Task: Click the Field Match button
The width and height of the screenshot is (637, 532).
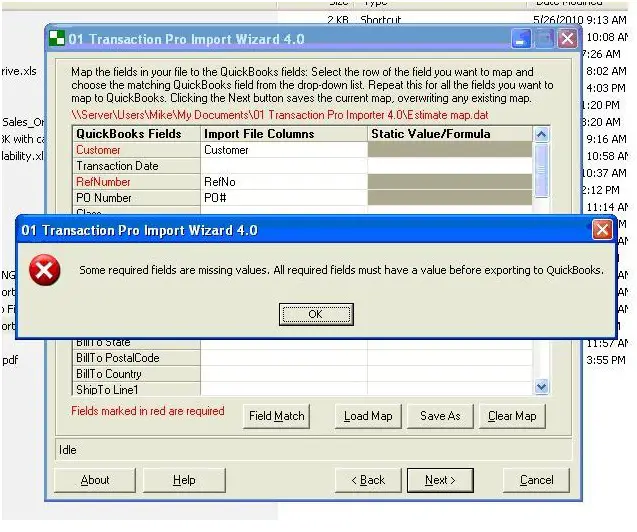Action: point(276,416)
